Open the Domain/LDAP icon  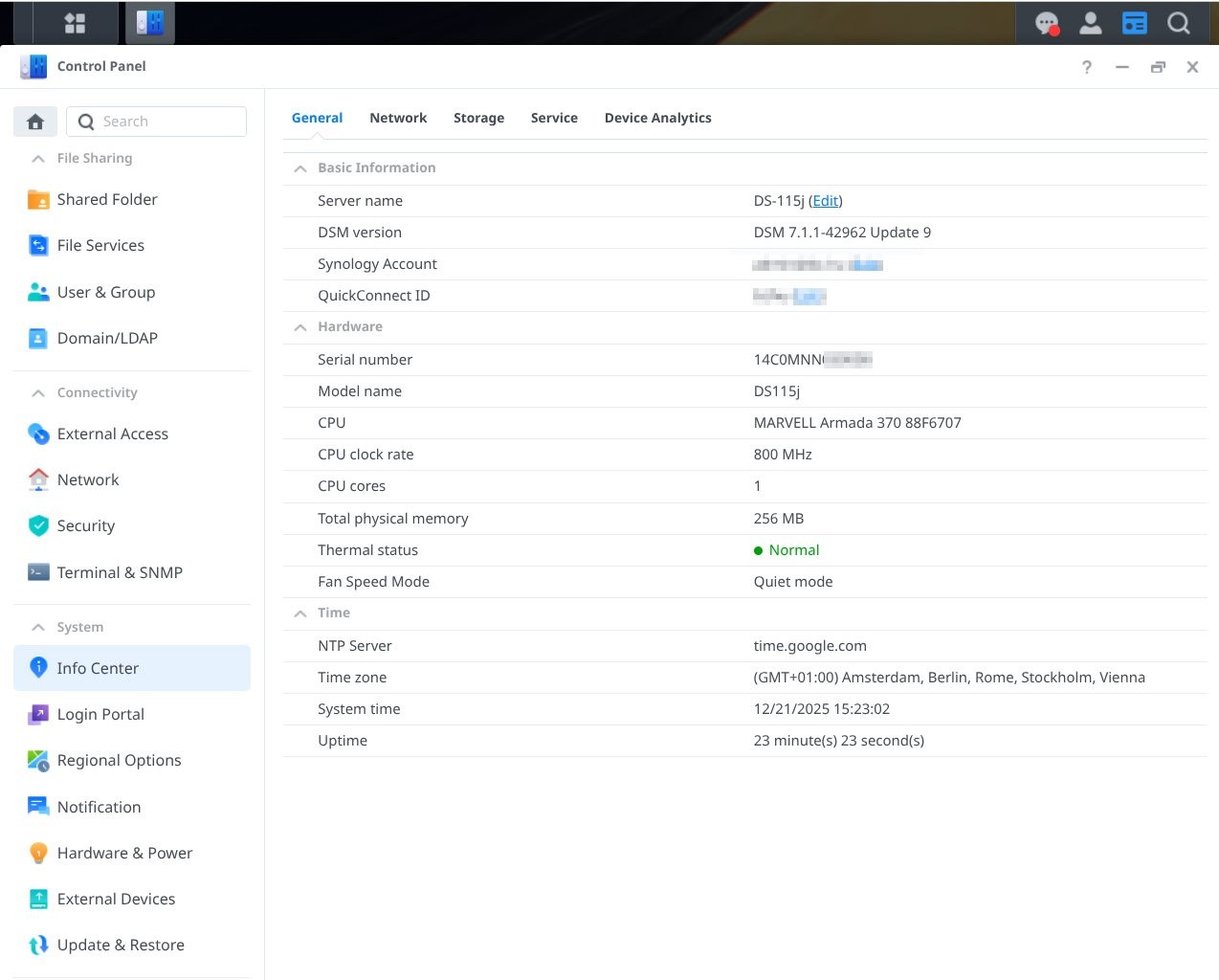[38, 338]
